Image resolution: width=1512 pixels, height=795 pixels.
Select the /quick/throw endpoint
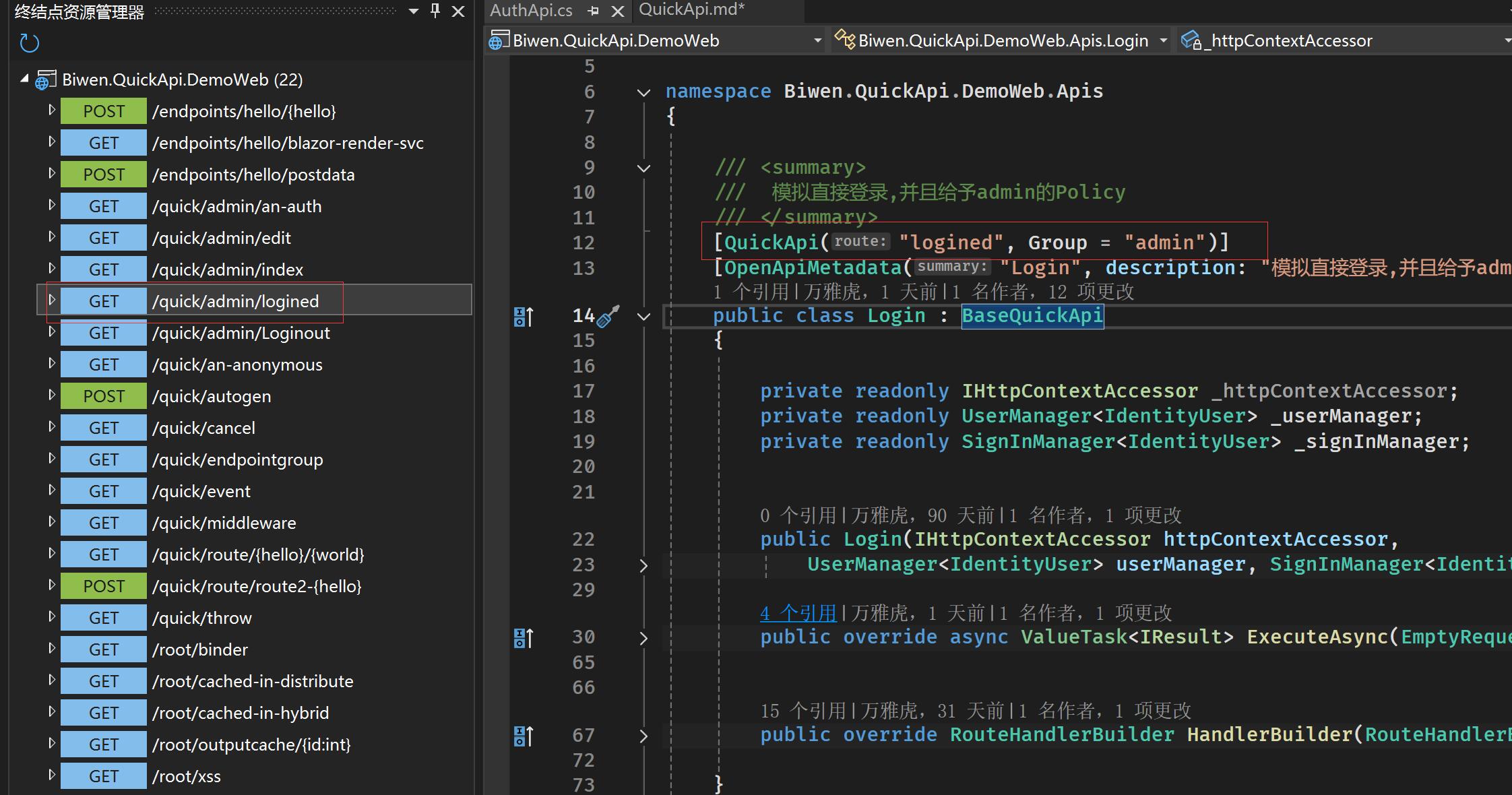point(202,618)
